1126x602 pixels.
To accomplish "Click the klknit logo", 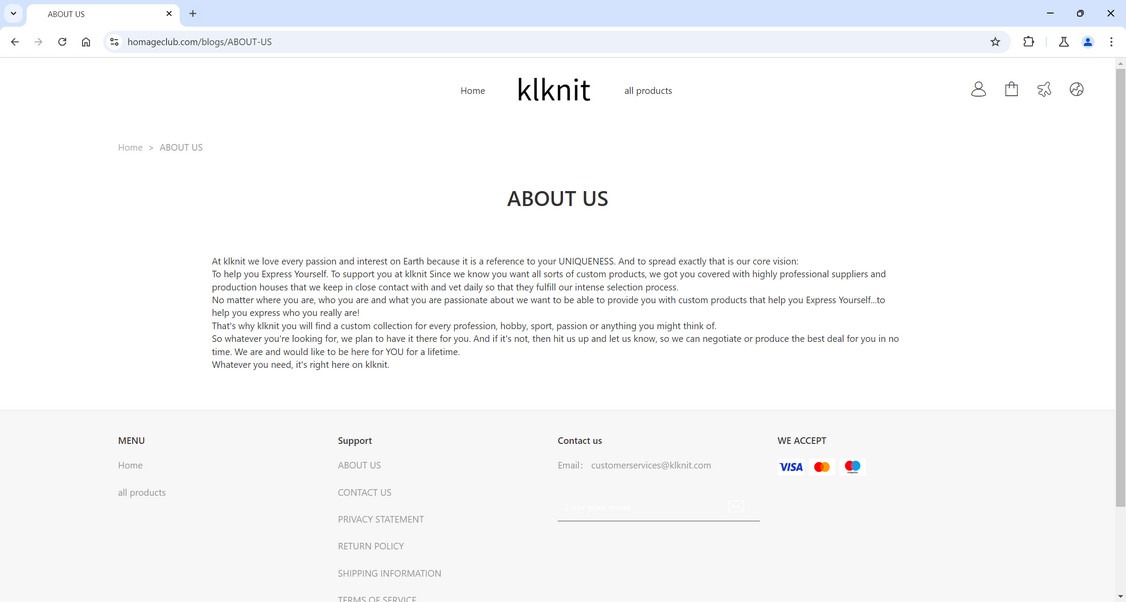I will coord(554,90).
